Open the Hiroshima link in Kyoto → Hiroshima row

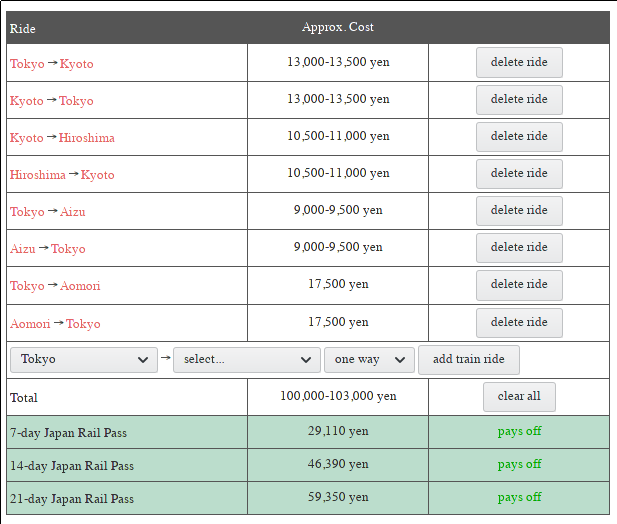click(87, 138)
